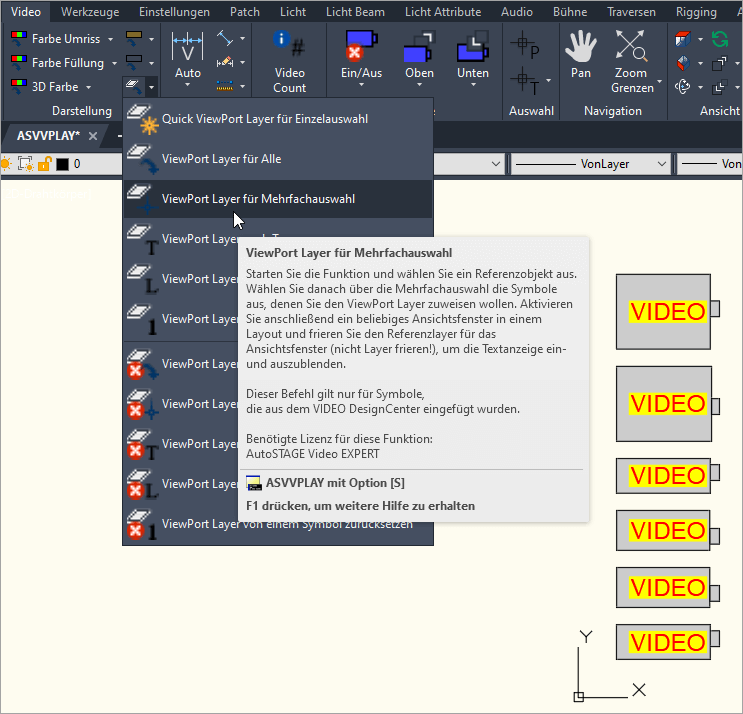This screenshot has height=714, width=743.
Task: Click the Ein/Aus video display icon
Action: pos(361,47)
